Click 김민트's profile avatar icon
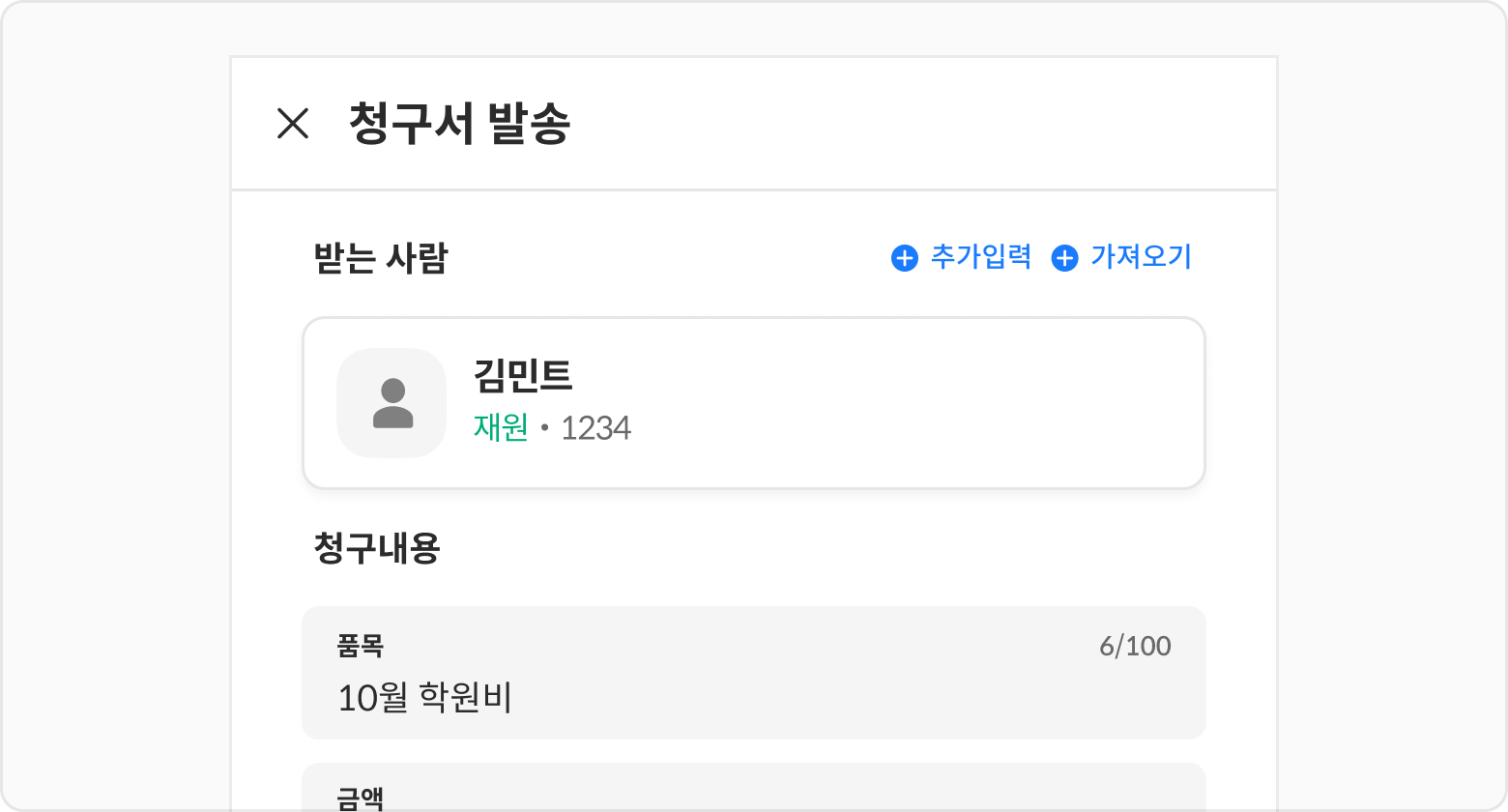 (391, 403)
